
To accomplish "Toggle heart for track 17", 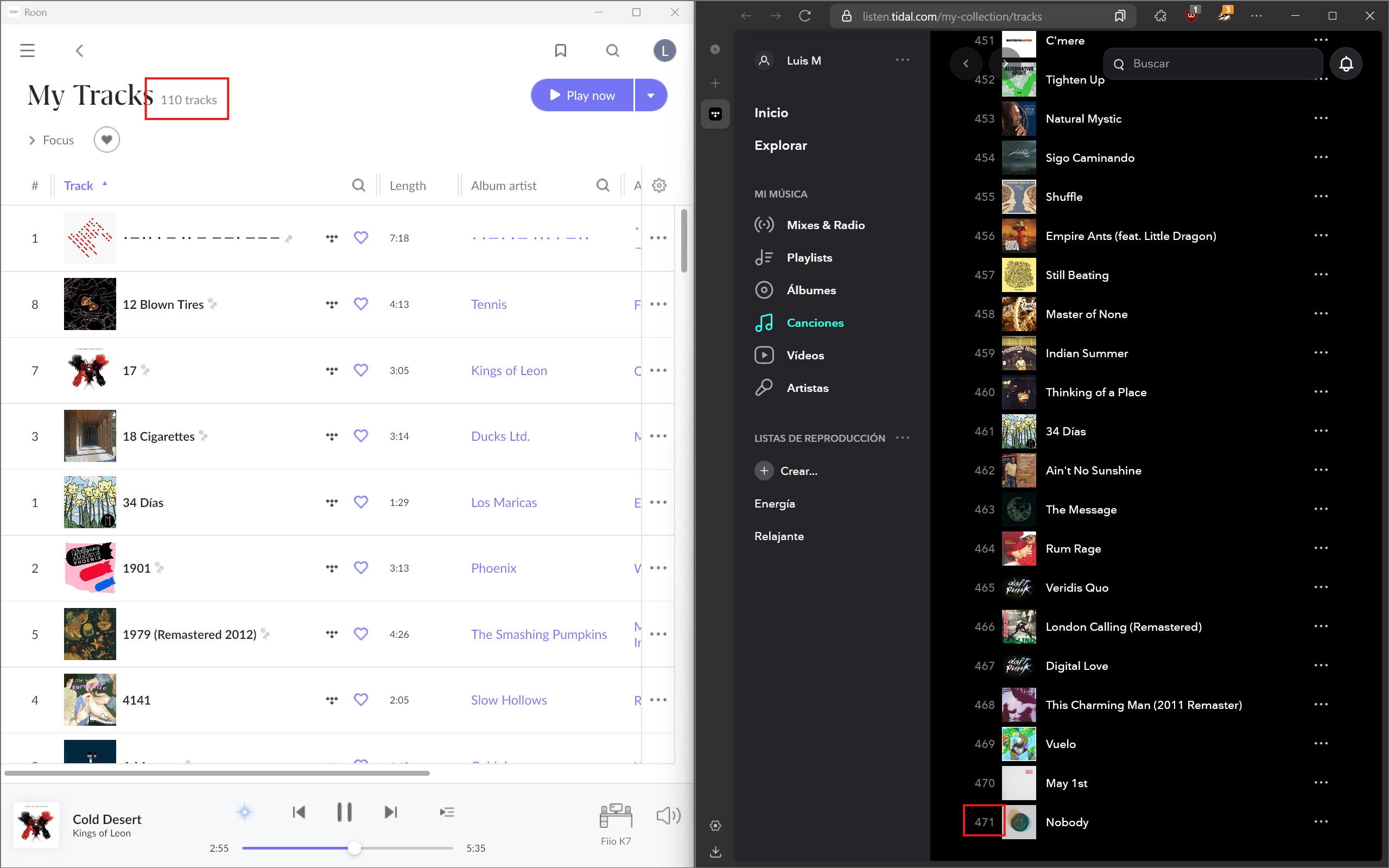I will 361,370.
